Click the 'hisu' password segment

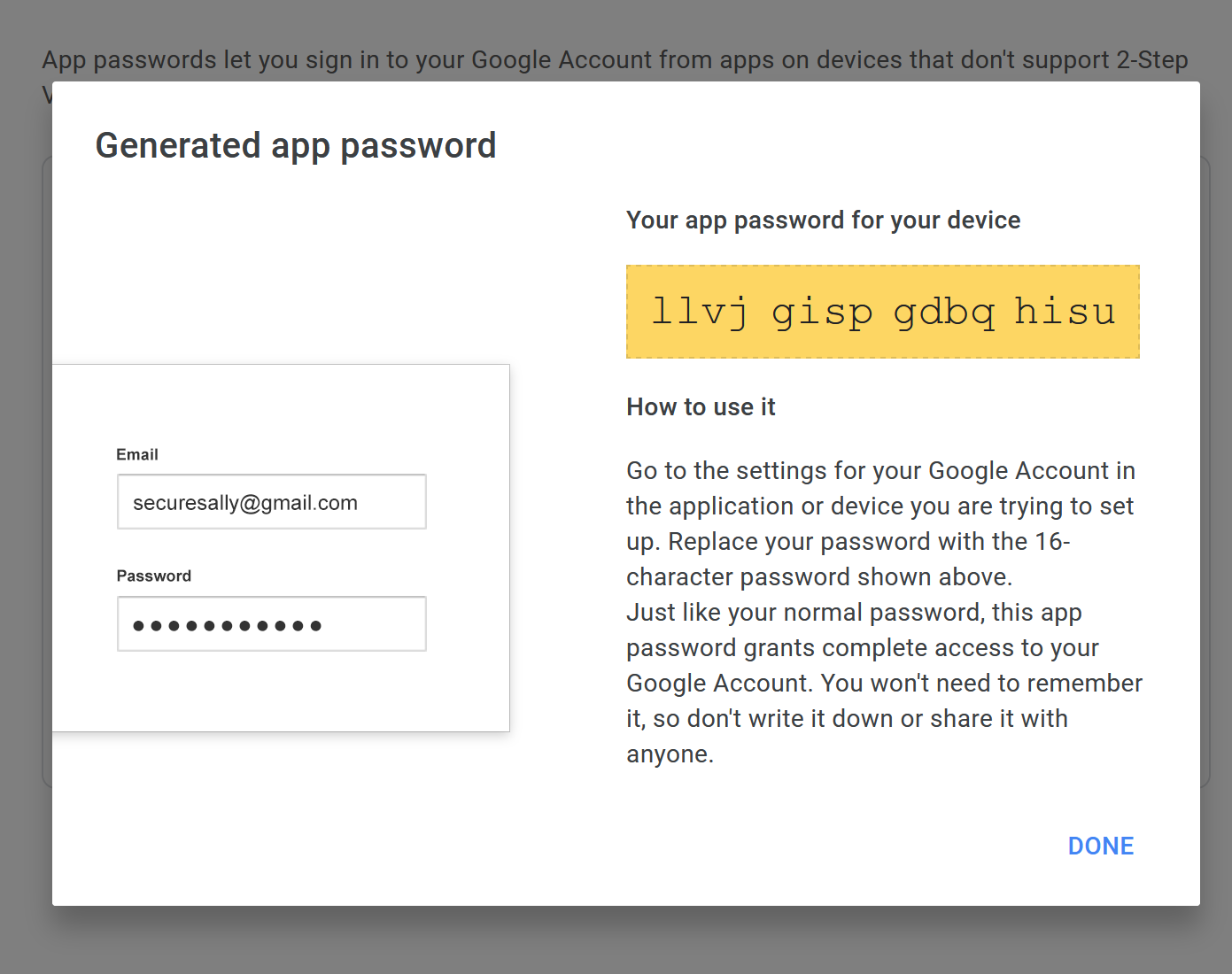[1065, 312]
